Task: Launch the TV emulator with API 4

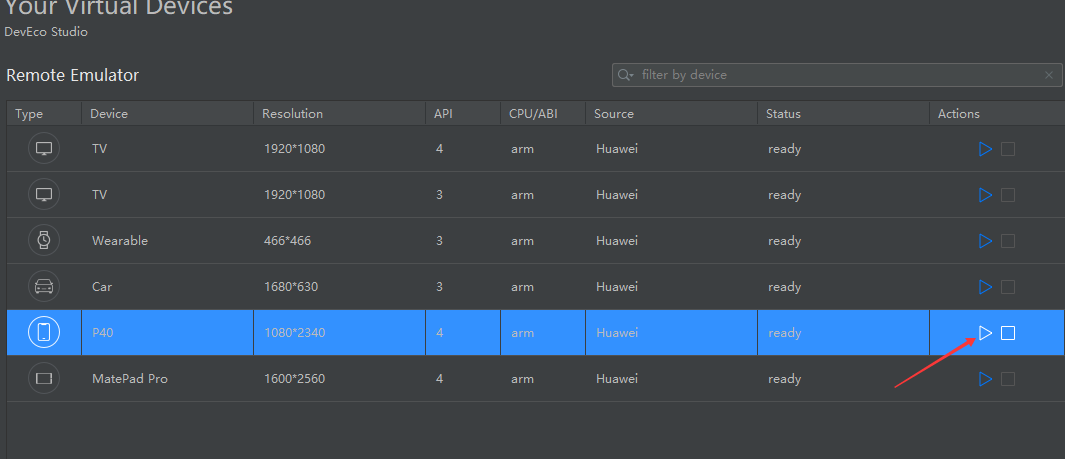Action: 985,149
